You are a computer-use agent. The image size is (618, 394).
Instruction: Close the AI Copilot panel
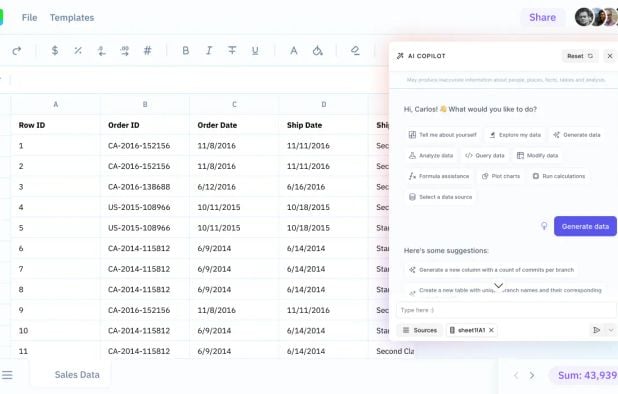pyautogui.click(x=610, y=56)
